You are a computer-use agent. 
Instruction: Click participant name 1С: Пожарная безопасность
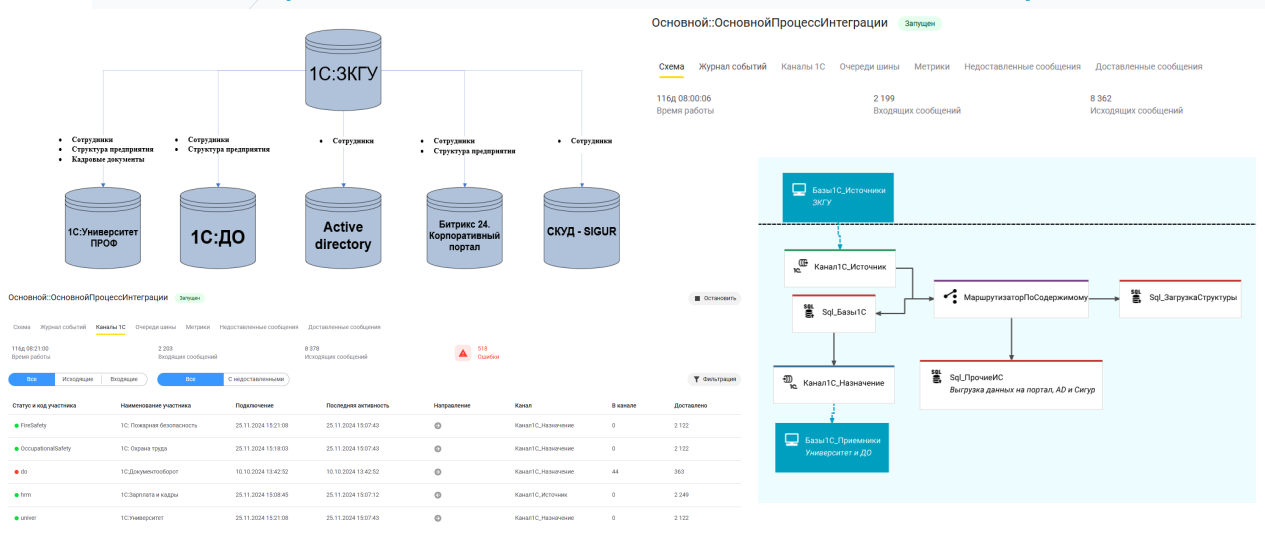pyautogui.click(x=159, y=425)
